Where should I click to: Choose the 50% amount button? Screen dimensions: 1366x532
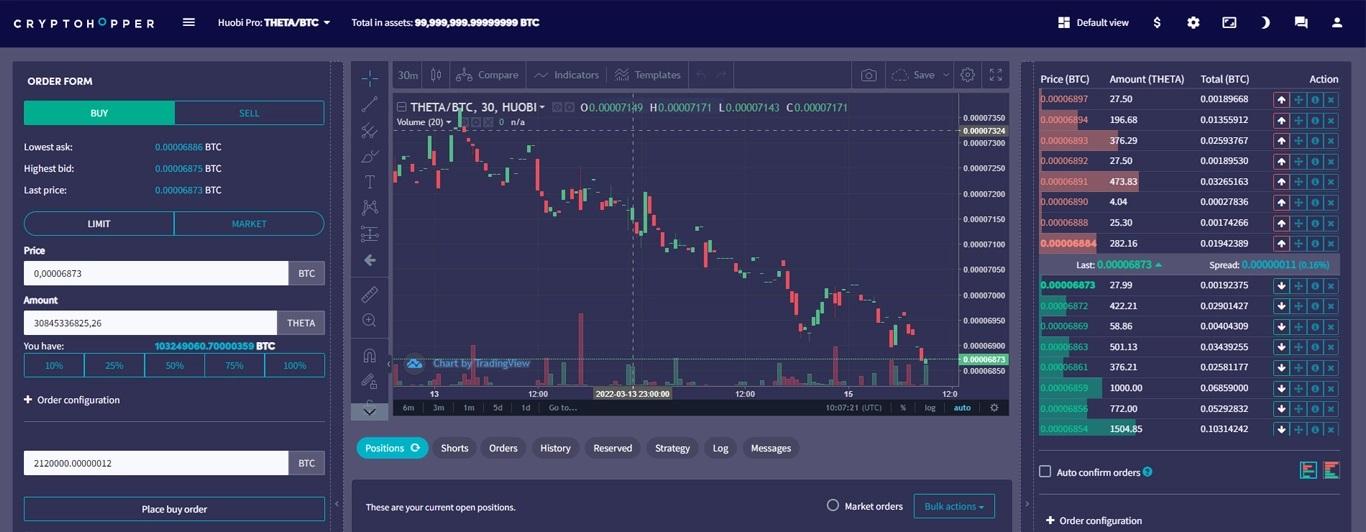[174, 365]
